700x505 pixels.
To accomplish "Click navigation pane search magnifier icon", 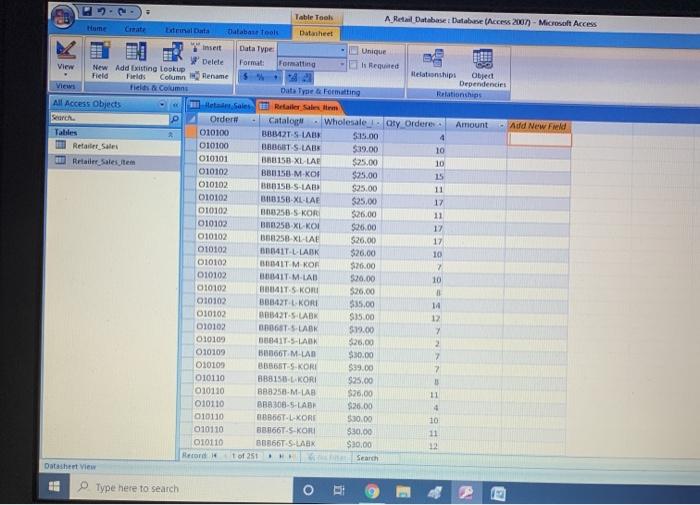I will point(175,119).
